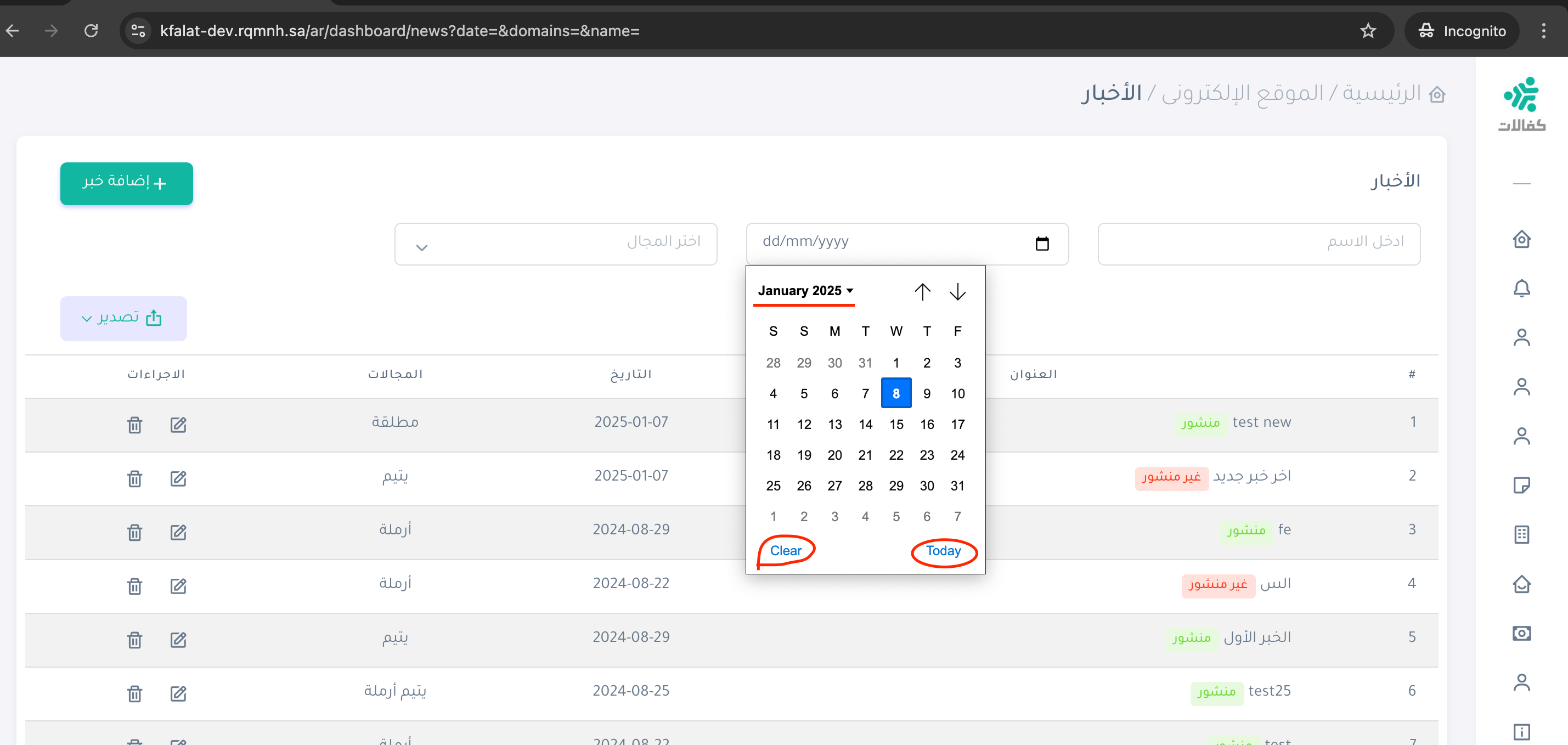Click the Clear link in calendar
The width and height of the screenshot is (1568, 745).
[785, 551]
